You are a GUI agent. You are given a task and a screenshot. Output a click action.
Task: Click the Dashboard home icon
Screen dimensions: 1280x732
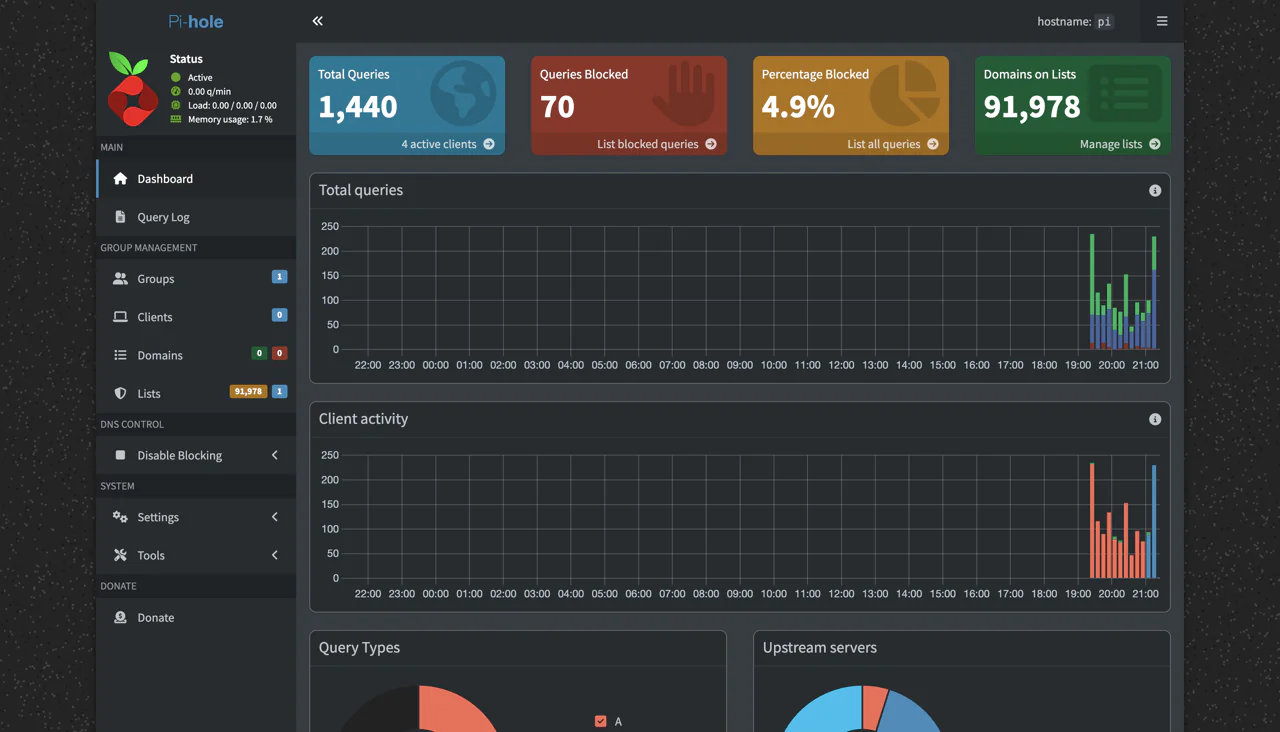point(120,179)
